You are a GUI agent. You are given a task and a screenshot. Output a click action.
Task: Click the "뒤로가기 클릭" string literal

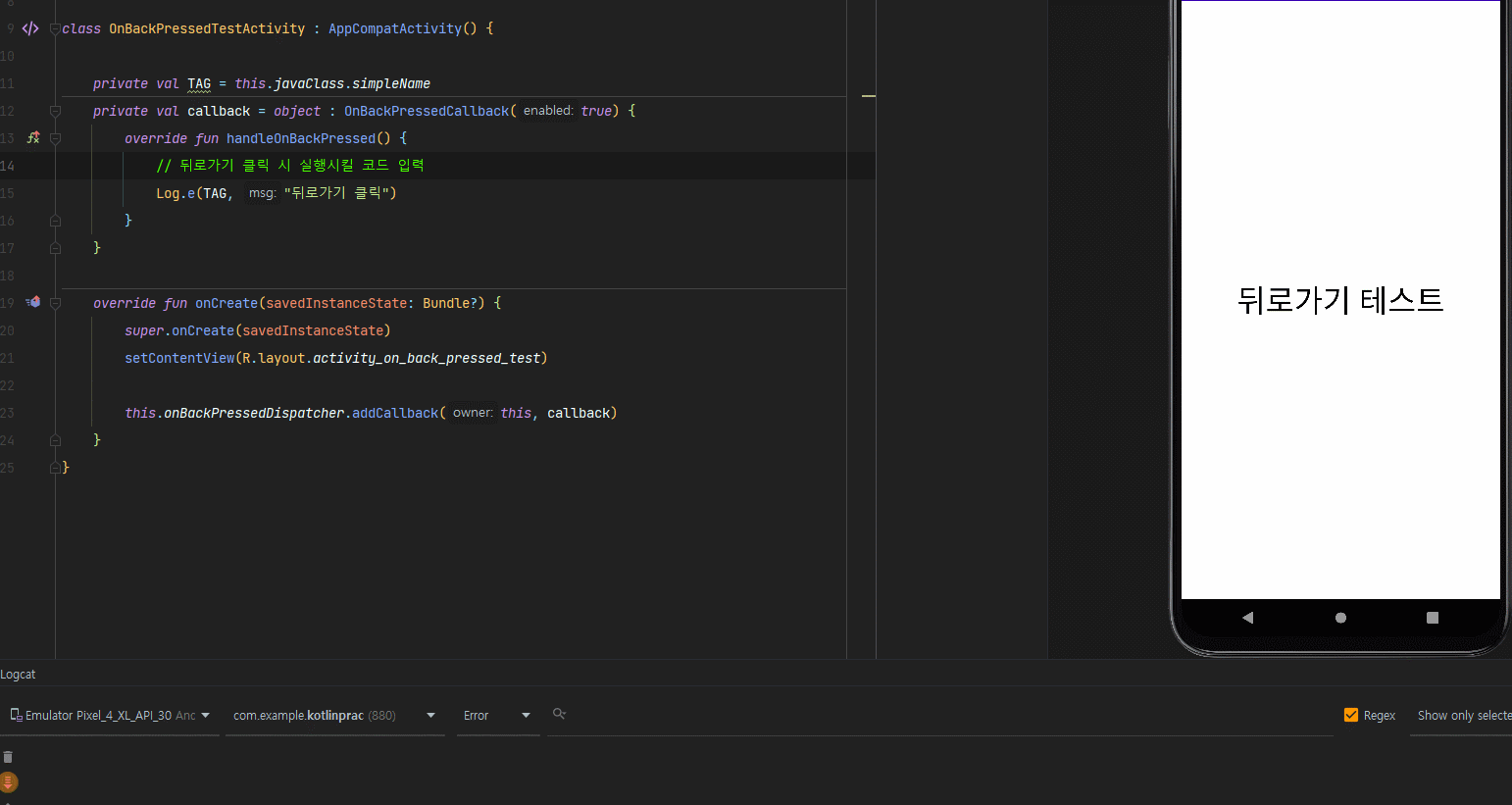tap(336, 193)
